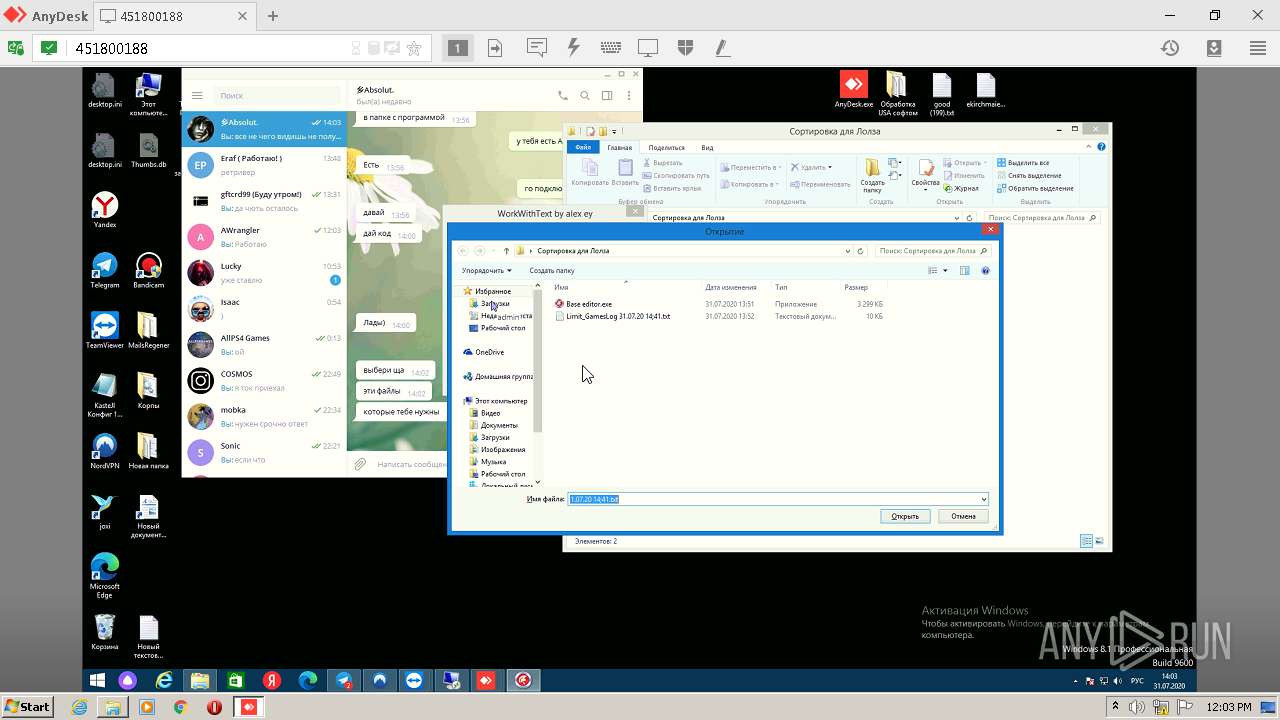
Task: Click the Telegram attach file paperclip
Action: (x=360, y=464)
